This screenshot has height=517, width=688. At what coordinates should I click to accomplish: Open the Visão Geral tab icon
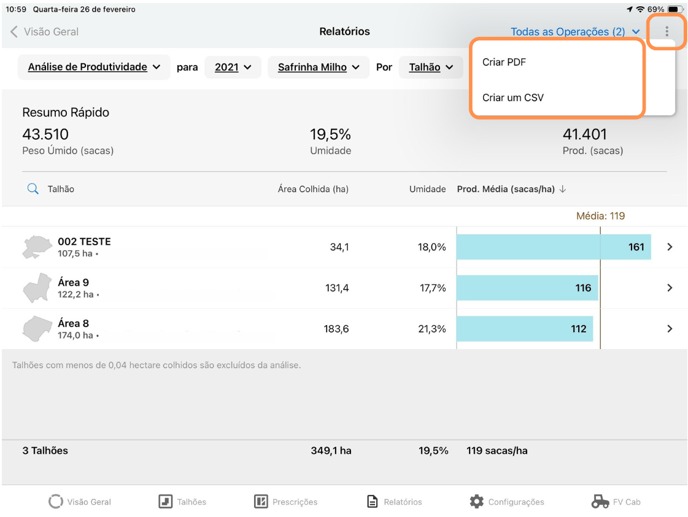(x=56, y=501)
